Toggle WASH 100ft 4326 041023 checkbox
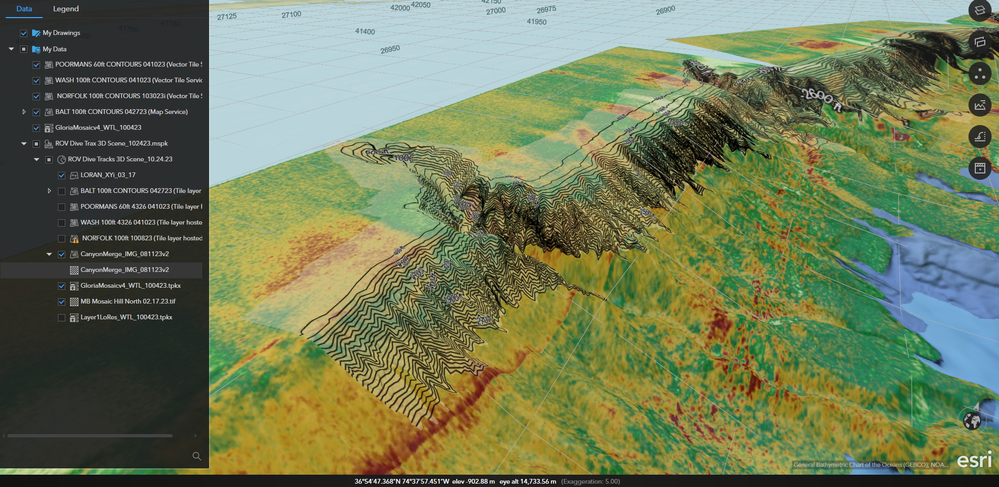999x487 pixels. pyautogui.click(x=62, y=222)
